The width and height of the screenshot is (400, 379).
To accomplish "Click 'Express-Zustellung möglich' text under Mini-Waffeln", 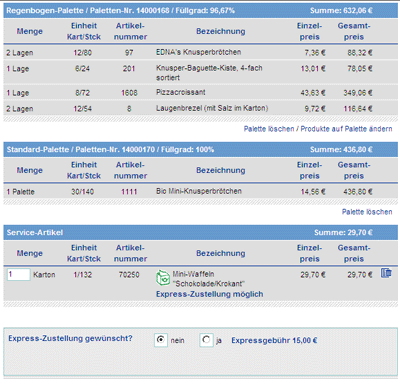I will (210, 294).
